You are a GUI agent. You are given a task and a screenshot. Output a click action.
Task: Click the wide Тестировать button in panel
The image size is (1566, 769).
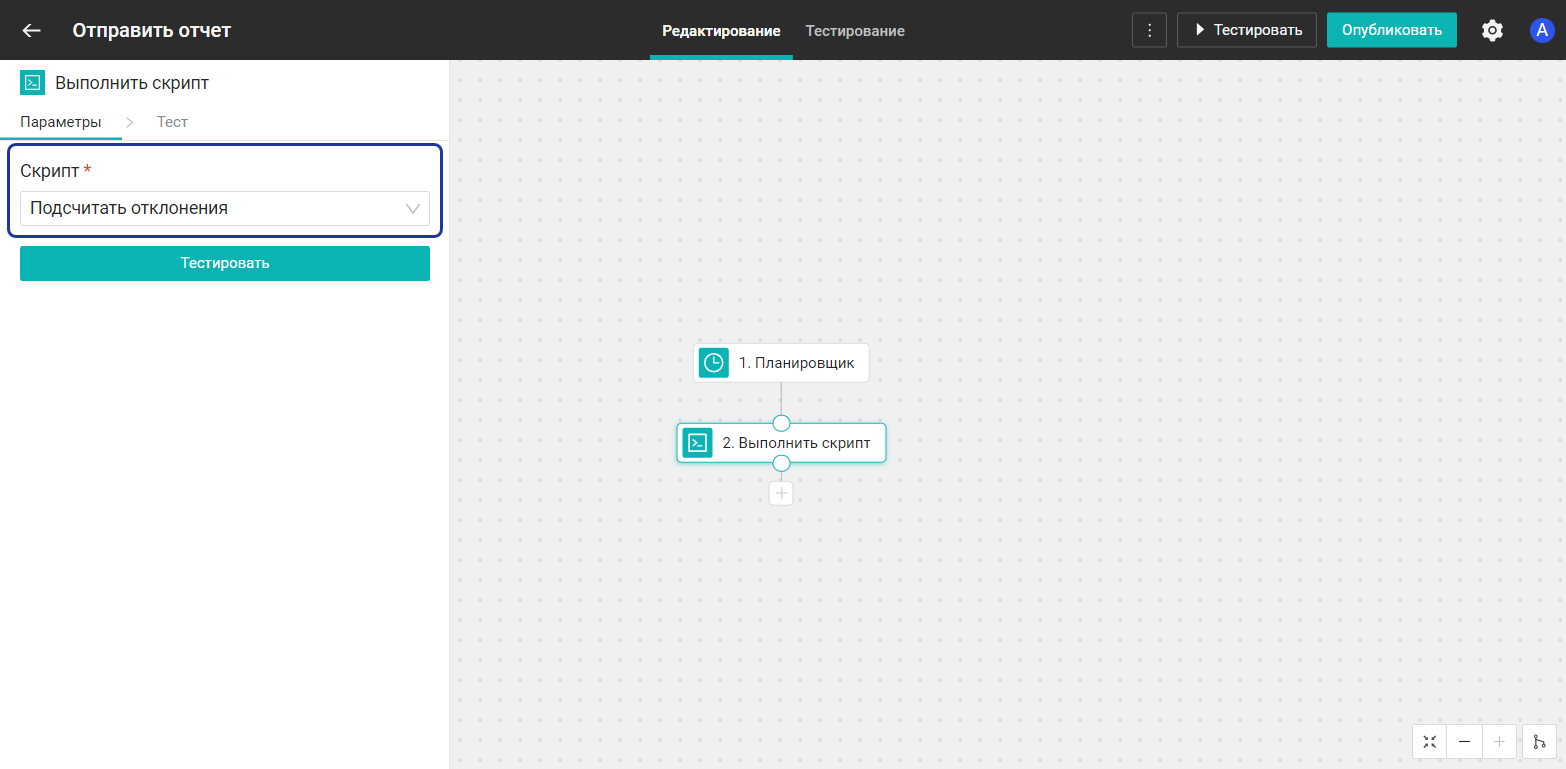click(225, 263)
